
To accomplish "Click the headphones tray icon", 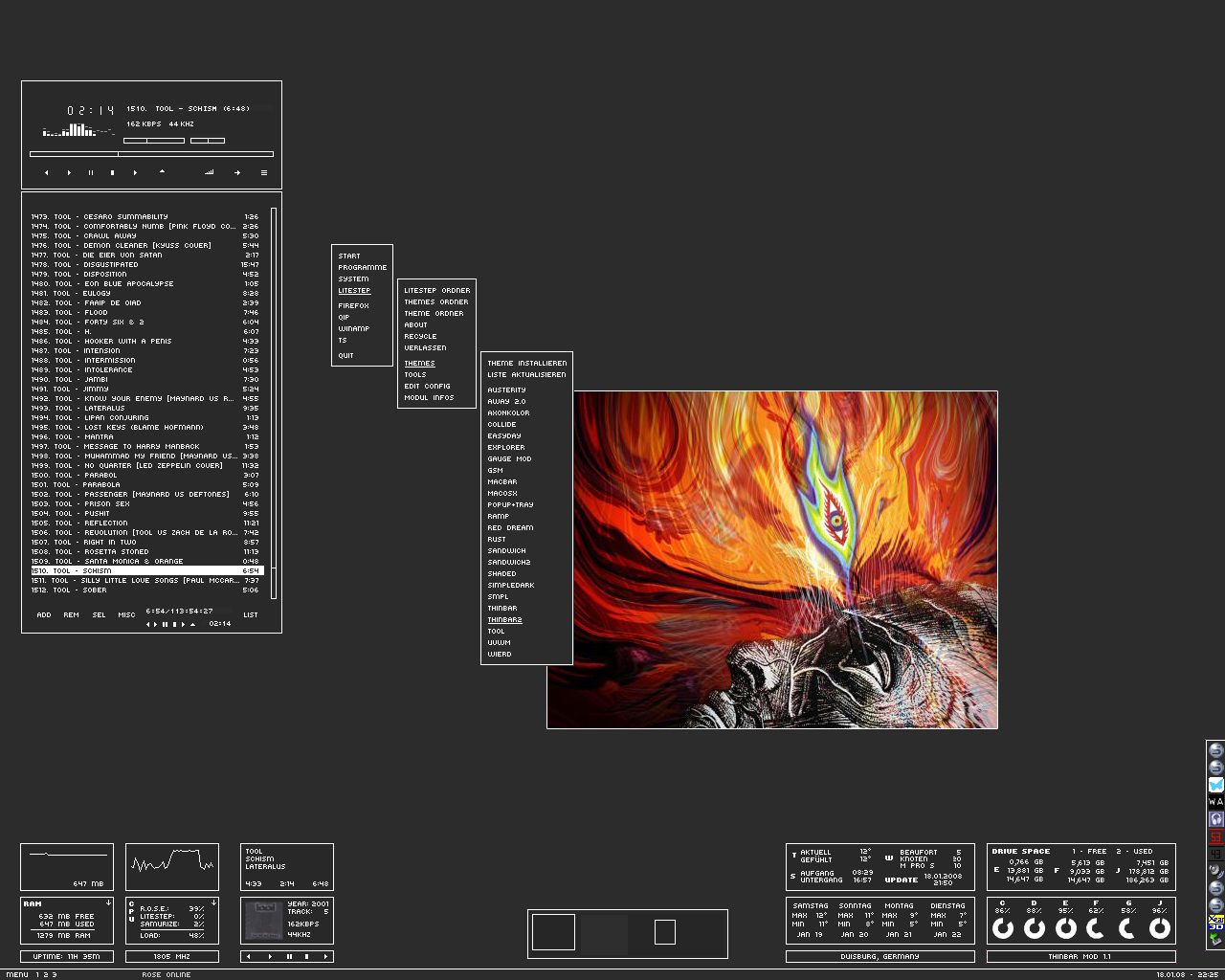I will [1215, 819].
